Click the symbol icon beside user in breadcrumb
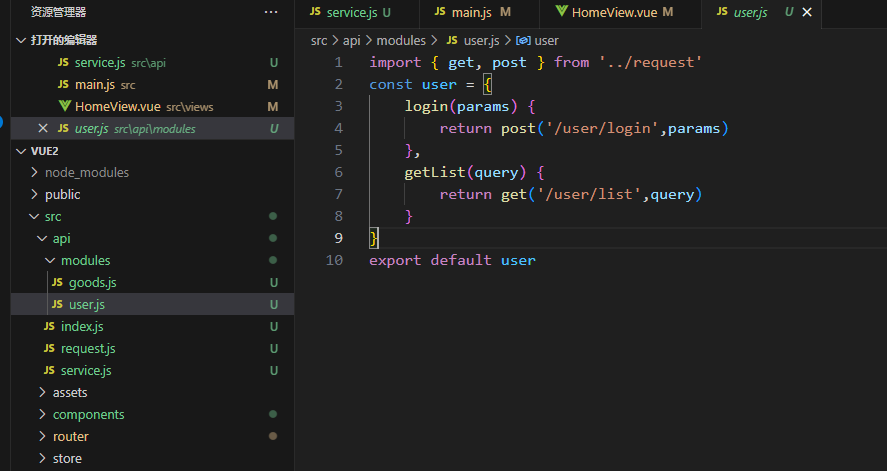The height and width of the screenshot is (471, 887). point(523,41)
